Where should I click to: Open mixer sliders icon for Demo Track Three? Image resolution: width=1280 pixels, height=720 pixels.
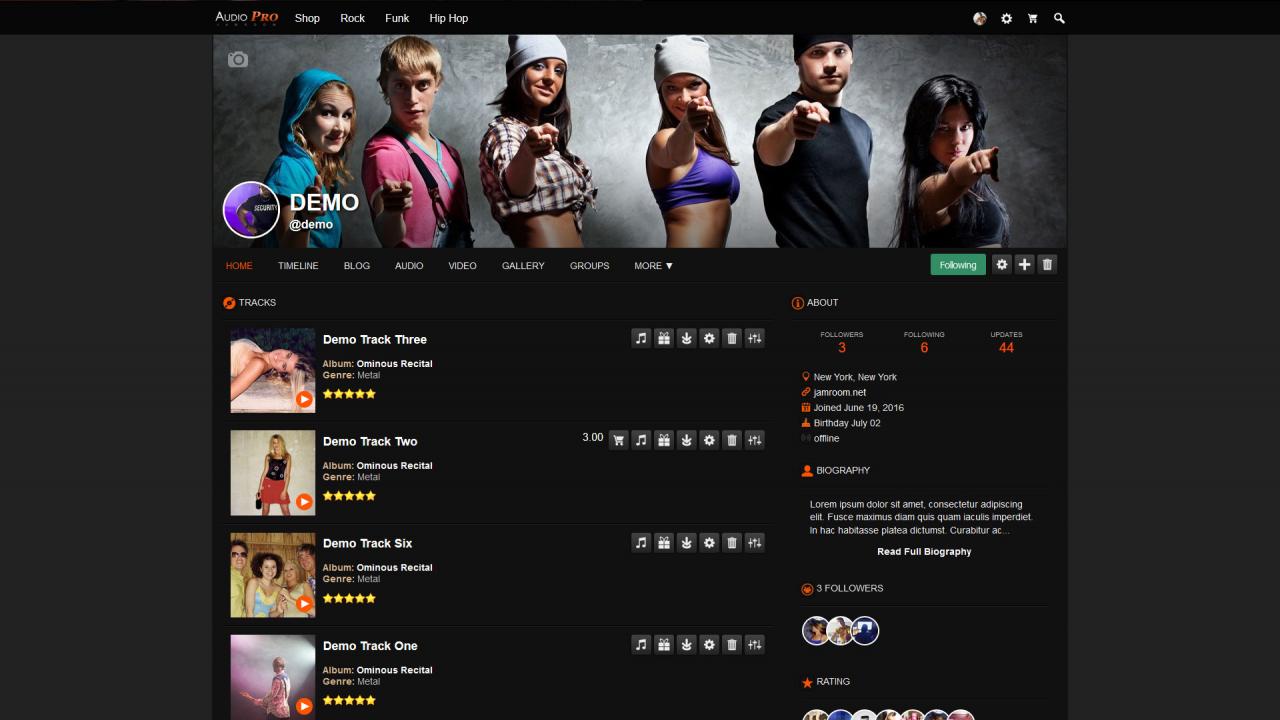pos(755,338)
